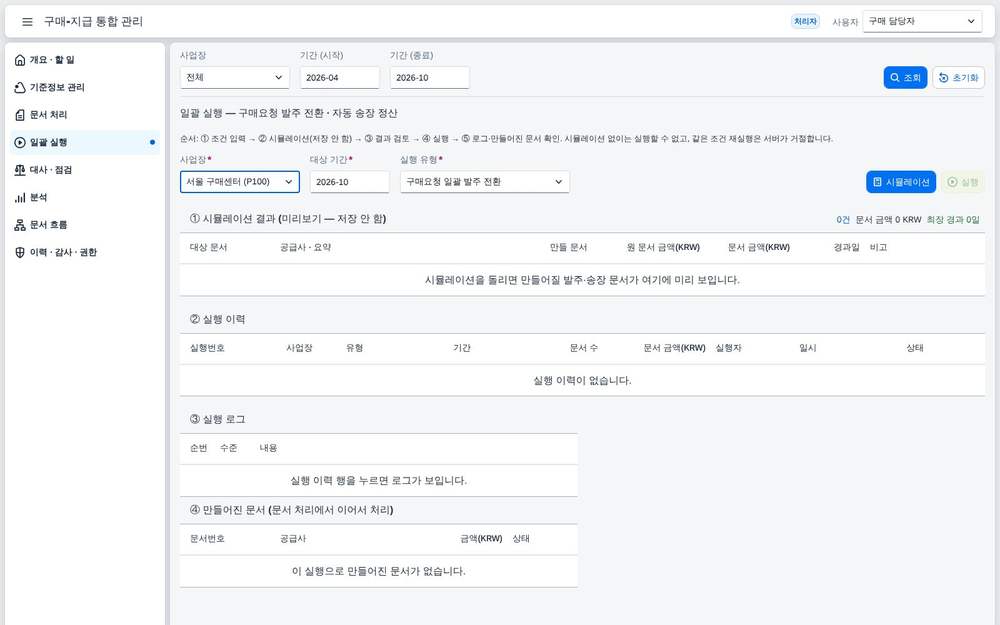Click the 최장 경과 0일 summary text

[953, 220]
